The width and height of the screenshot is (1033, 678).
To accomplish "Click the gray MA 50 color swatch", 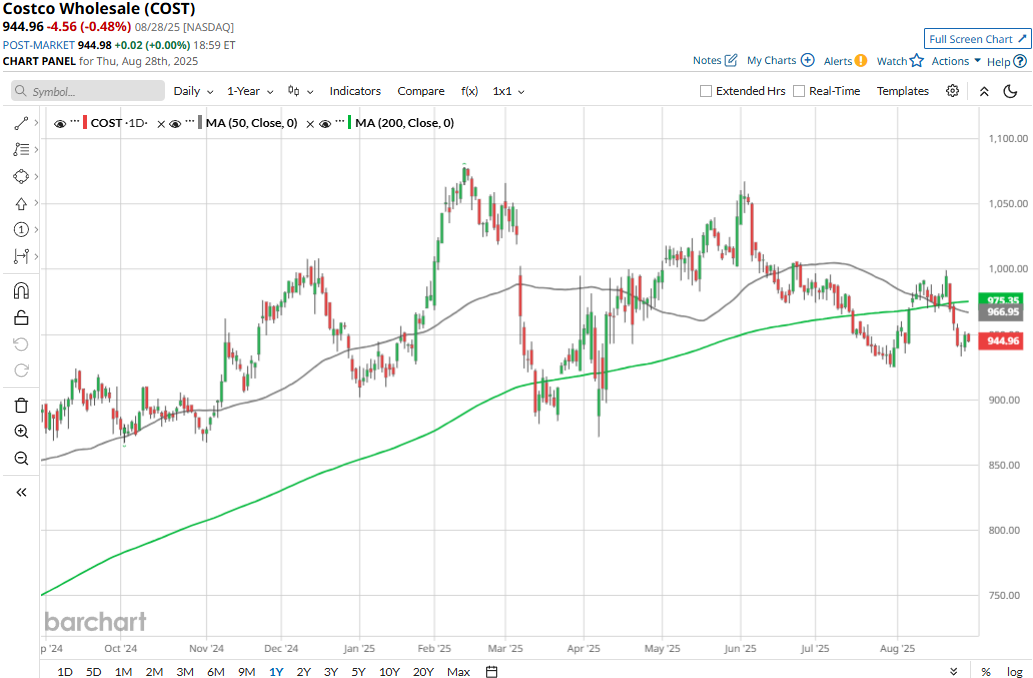I will point(200,123).
